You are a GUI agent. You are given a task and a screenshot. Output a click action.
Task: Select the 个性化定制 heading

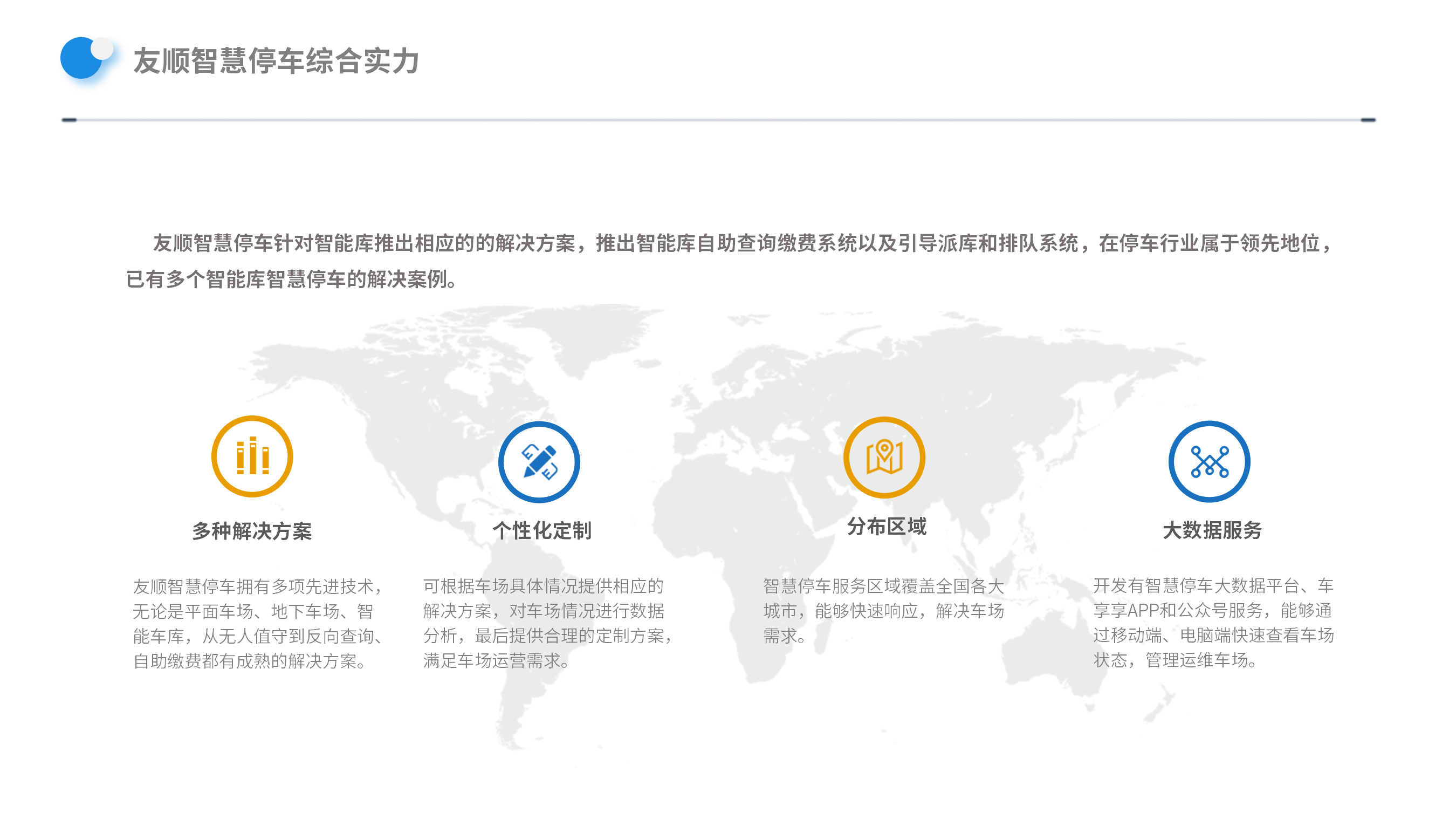pyautogui.click(x=541, y=530)
